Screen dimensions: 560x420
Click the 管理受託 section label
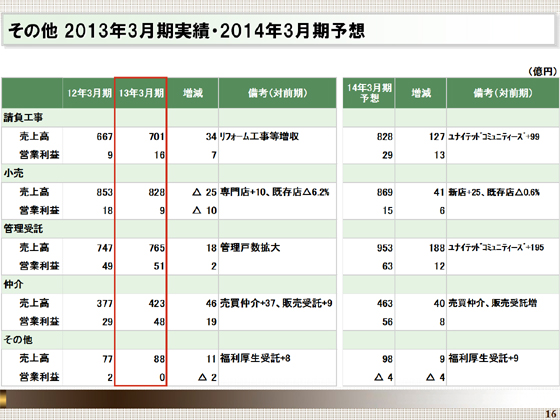[23, 229]
